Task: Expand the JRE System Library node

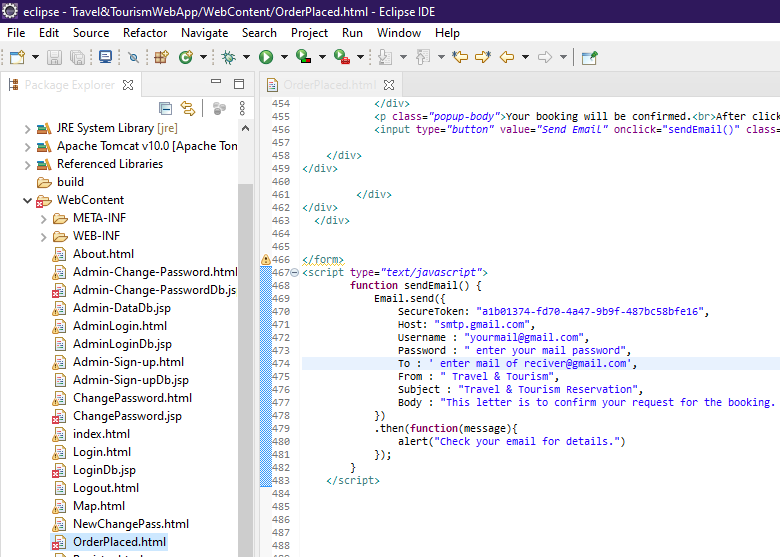Action: tap(27, 128)
